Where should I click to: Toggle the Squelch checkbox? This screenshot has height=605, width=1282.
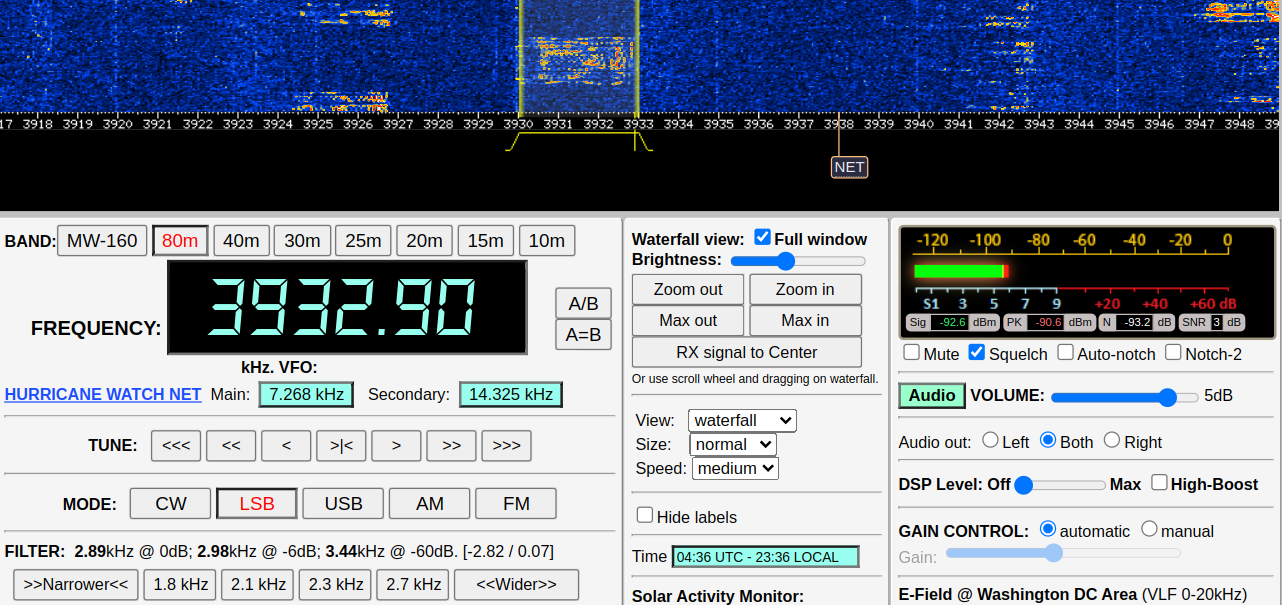[977, 353]
